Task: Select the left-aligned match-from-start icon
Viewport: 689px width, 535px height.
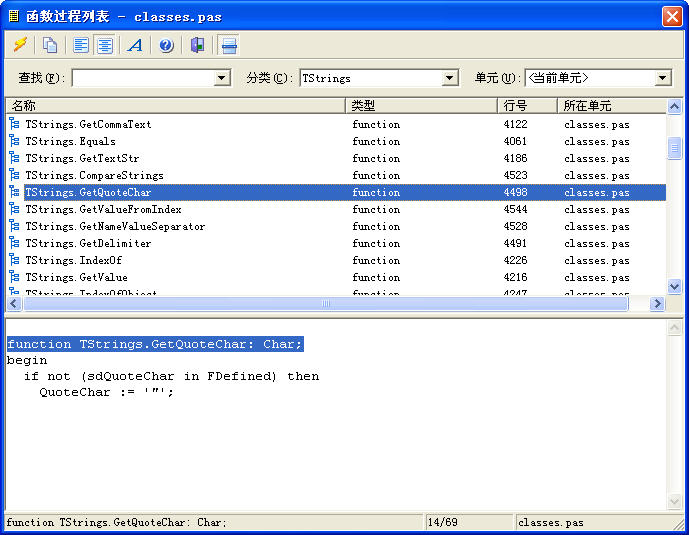Action: click(x=81, y=45)
